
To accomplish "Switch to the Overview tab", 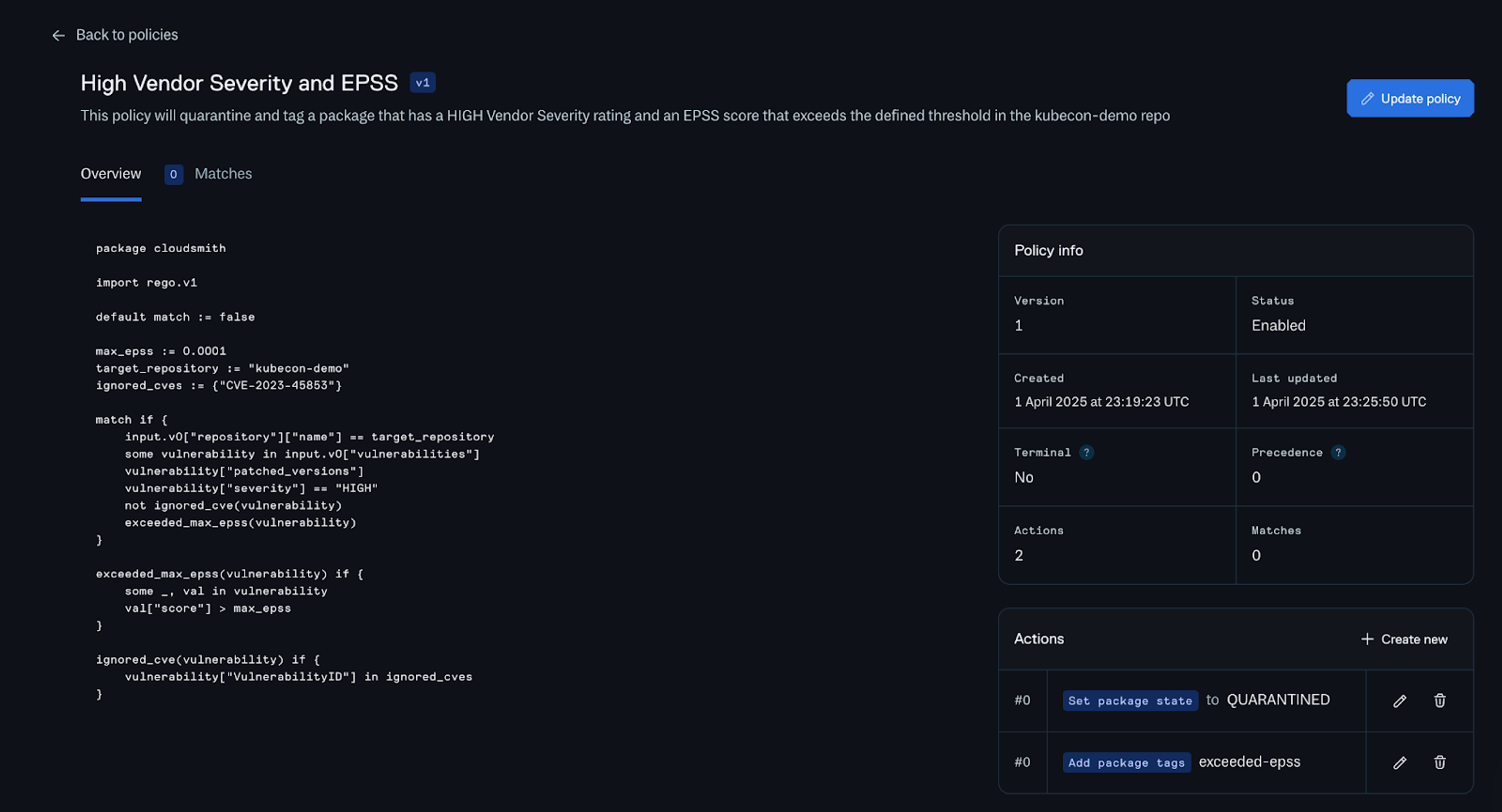I will (x=111, y=174).
